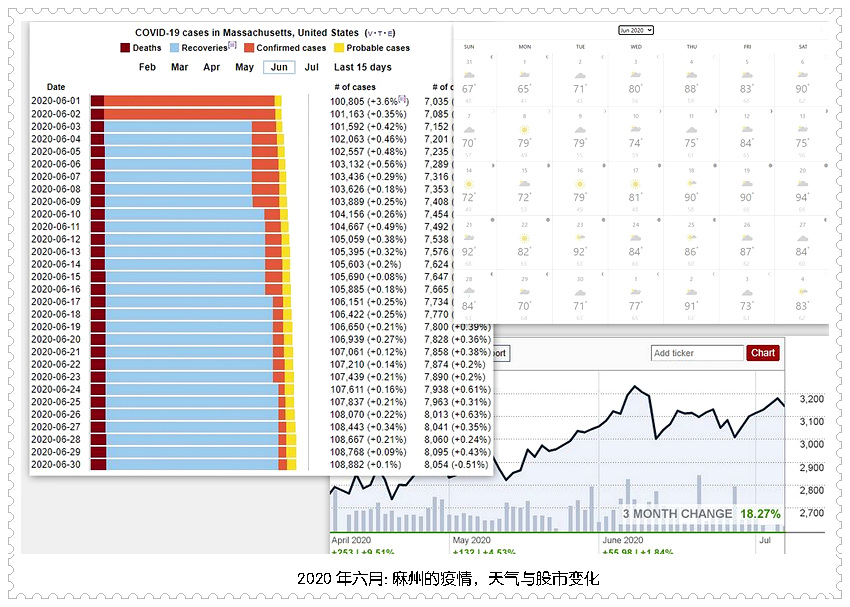Click the weather icon for June 13
The image size is (850, 607).
pyautogui.click(x=803, y=130)
